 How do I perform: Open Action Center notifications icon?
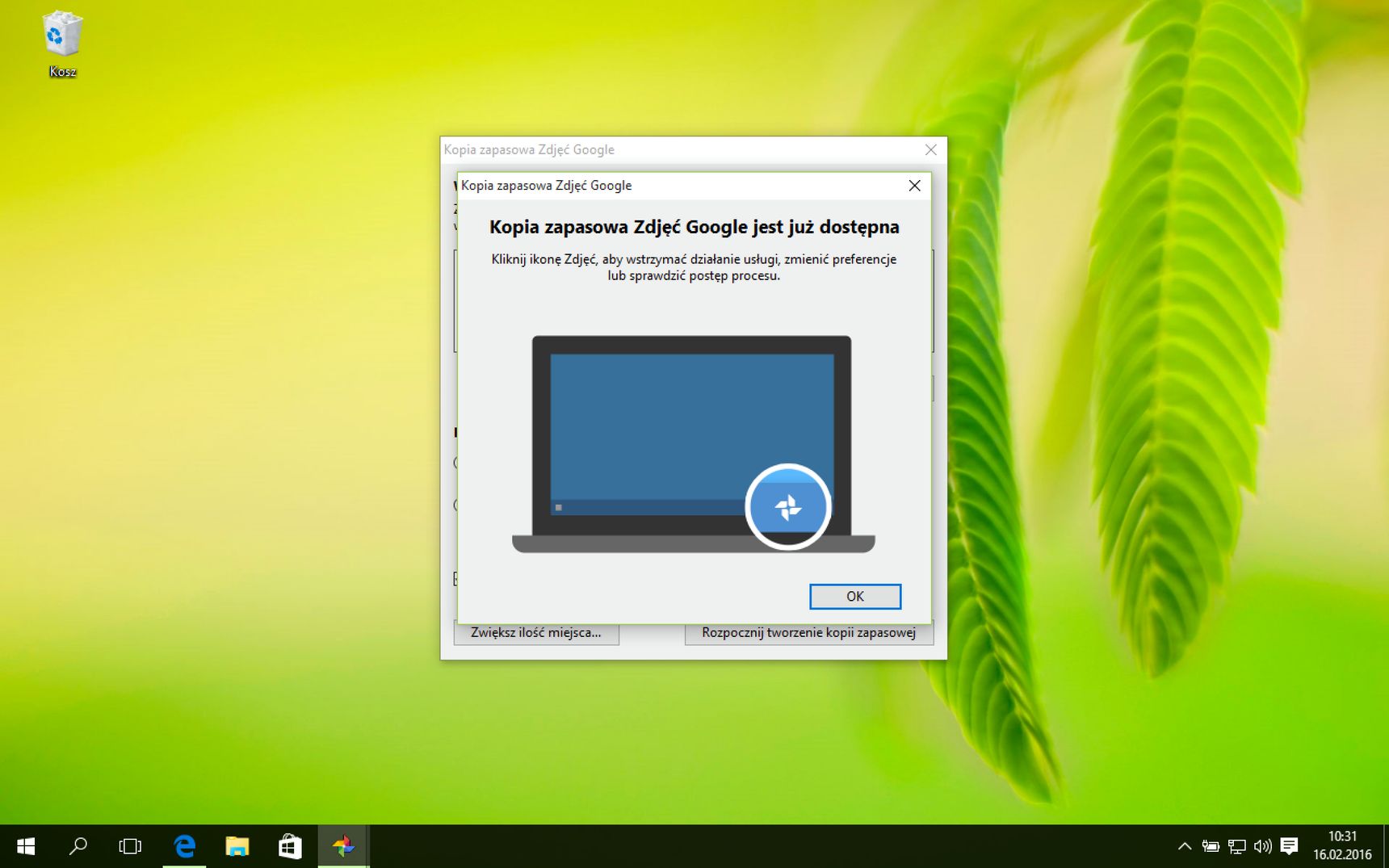(x=1289, y=846)
